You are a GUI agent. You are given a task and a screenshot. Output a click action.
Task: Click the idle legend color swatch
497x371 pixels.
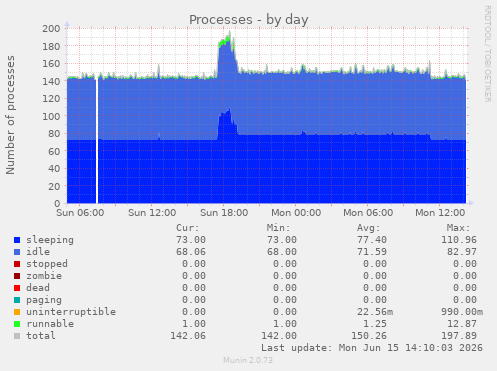17,252
